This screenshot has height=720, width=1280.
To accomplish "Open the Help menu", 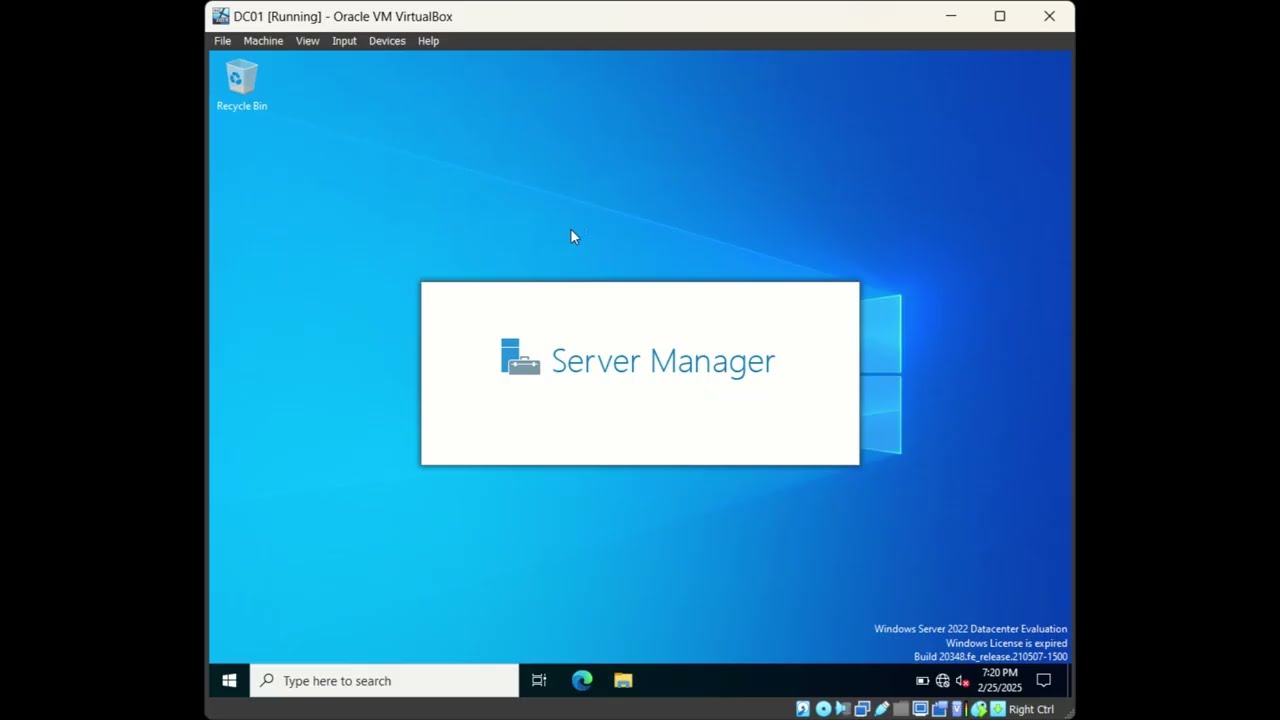I will [428, 41].
